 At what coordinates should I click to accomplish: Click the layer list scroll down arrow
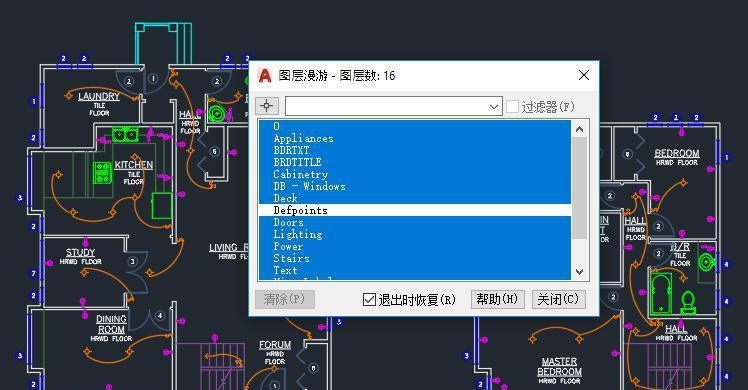[x=580, y=272]
